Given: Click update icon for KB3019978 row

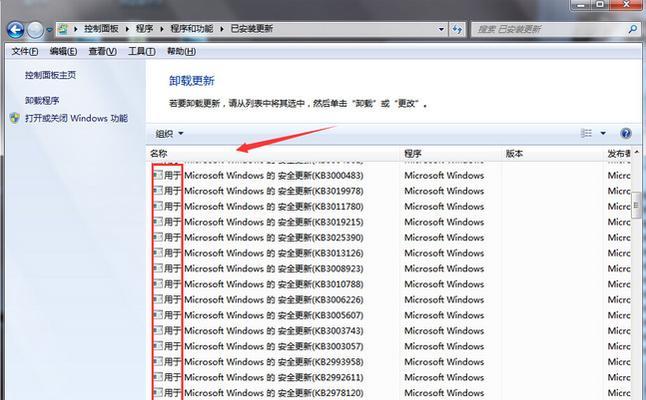Looking at the screenshot, I should coord(158,191).
